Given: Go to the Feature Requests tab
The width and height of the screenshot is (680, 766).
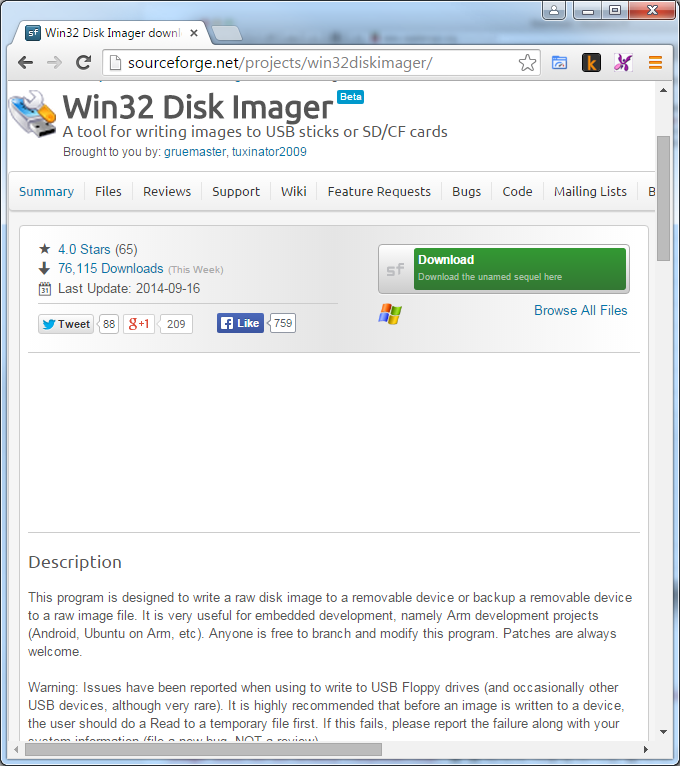Looking at the screenshot, I should coord(379,191).
